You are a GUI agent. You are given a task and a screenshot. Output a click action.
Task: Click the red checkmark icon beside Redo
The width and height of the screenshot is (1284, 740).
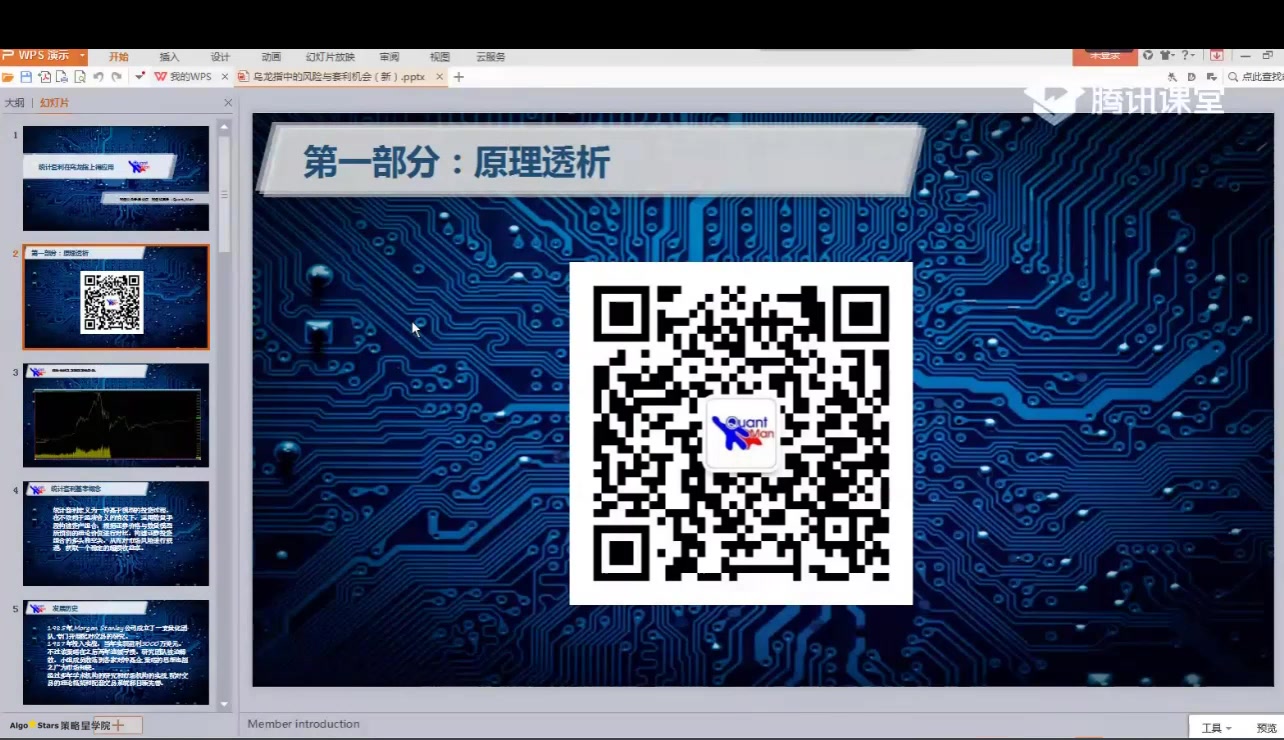pos(140,77)
